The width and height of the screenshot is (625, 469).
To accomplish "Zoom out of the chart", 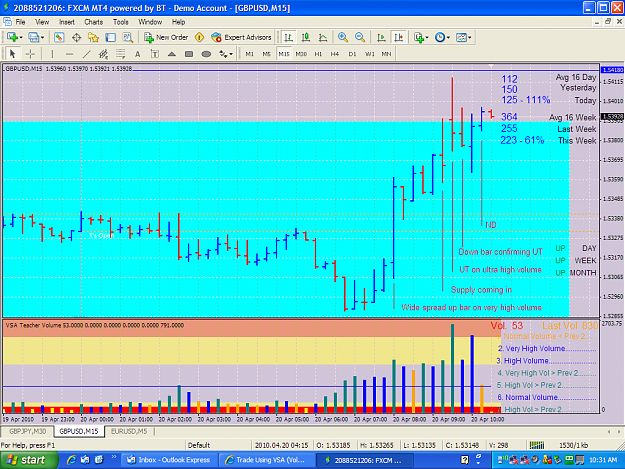I will pyautogui.click(x=360, y=37).
